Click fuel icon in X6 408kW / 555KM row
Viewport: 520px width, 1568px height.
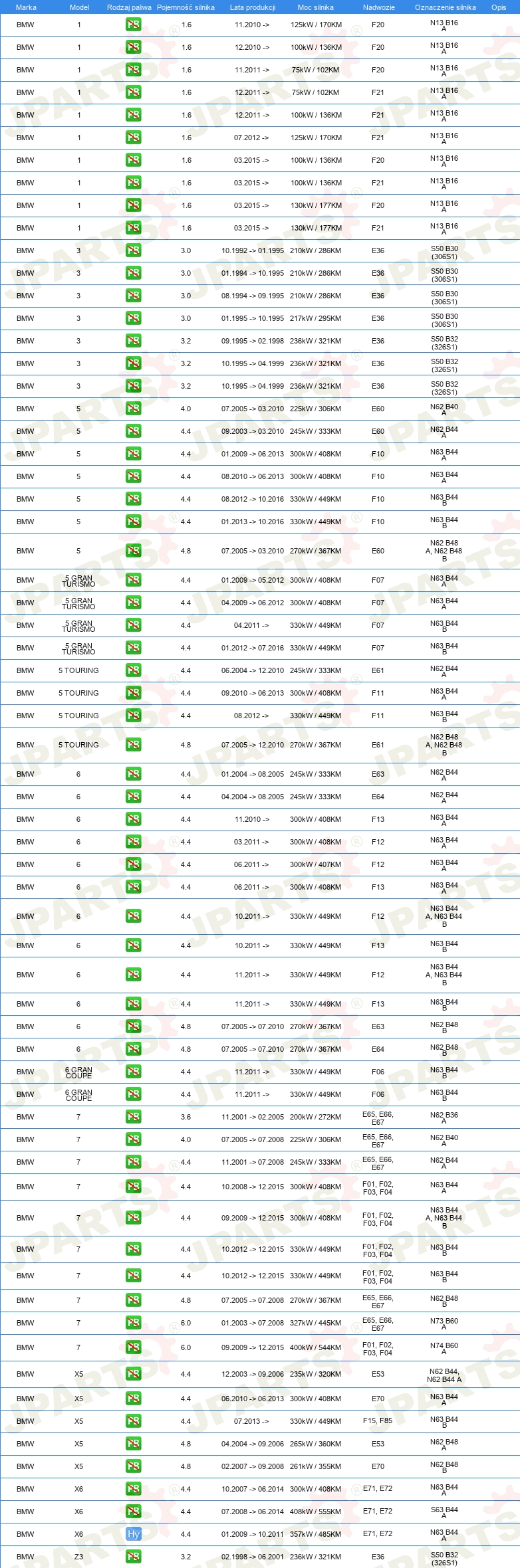click(x=134, y=1512)
